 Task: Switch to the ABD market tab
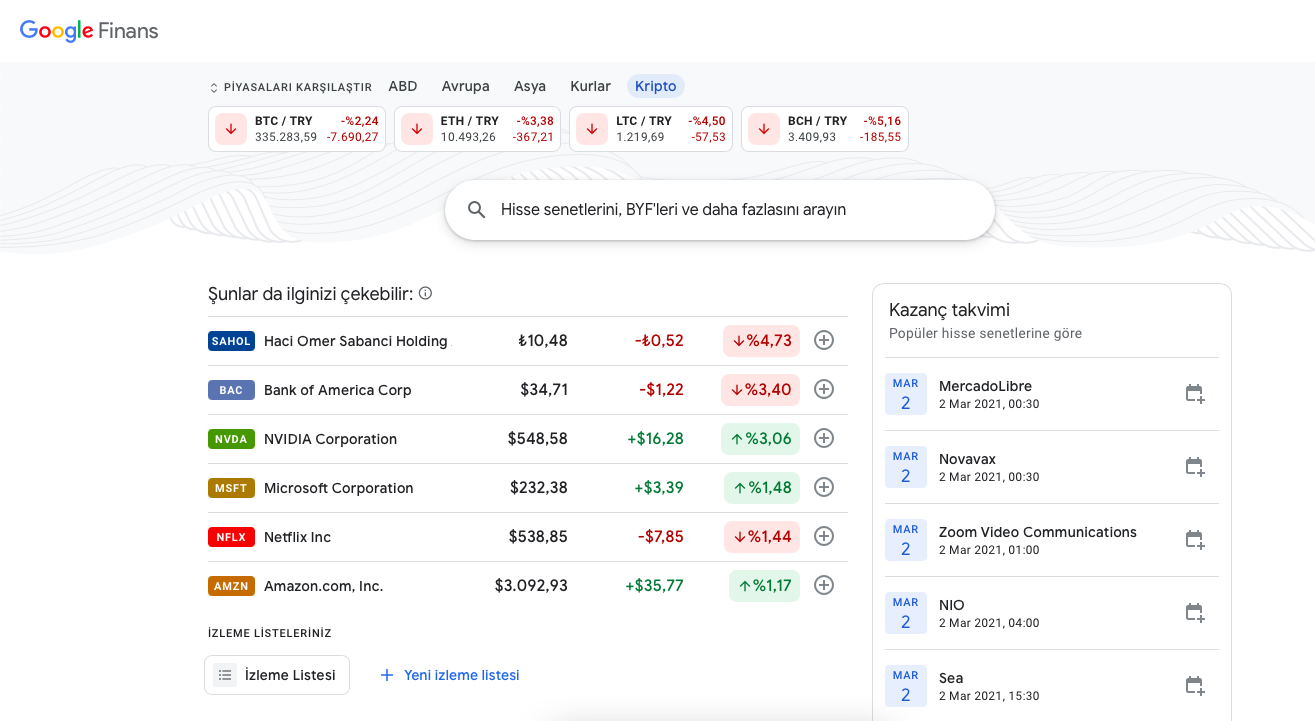[x=403, y=86]
